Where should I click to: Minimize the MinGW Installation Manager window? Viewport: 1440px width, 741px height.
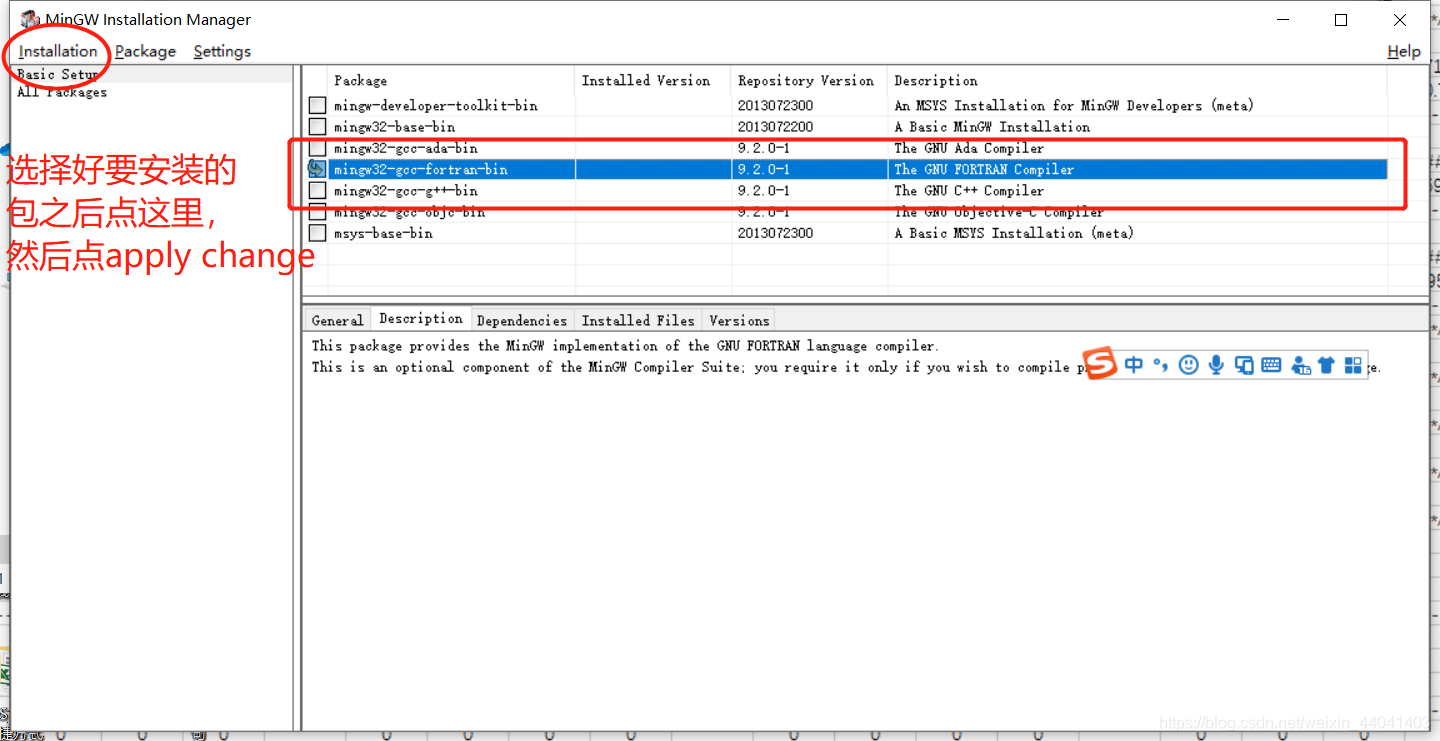[1283, 20]
